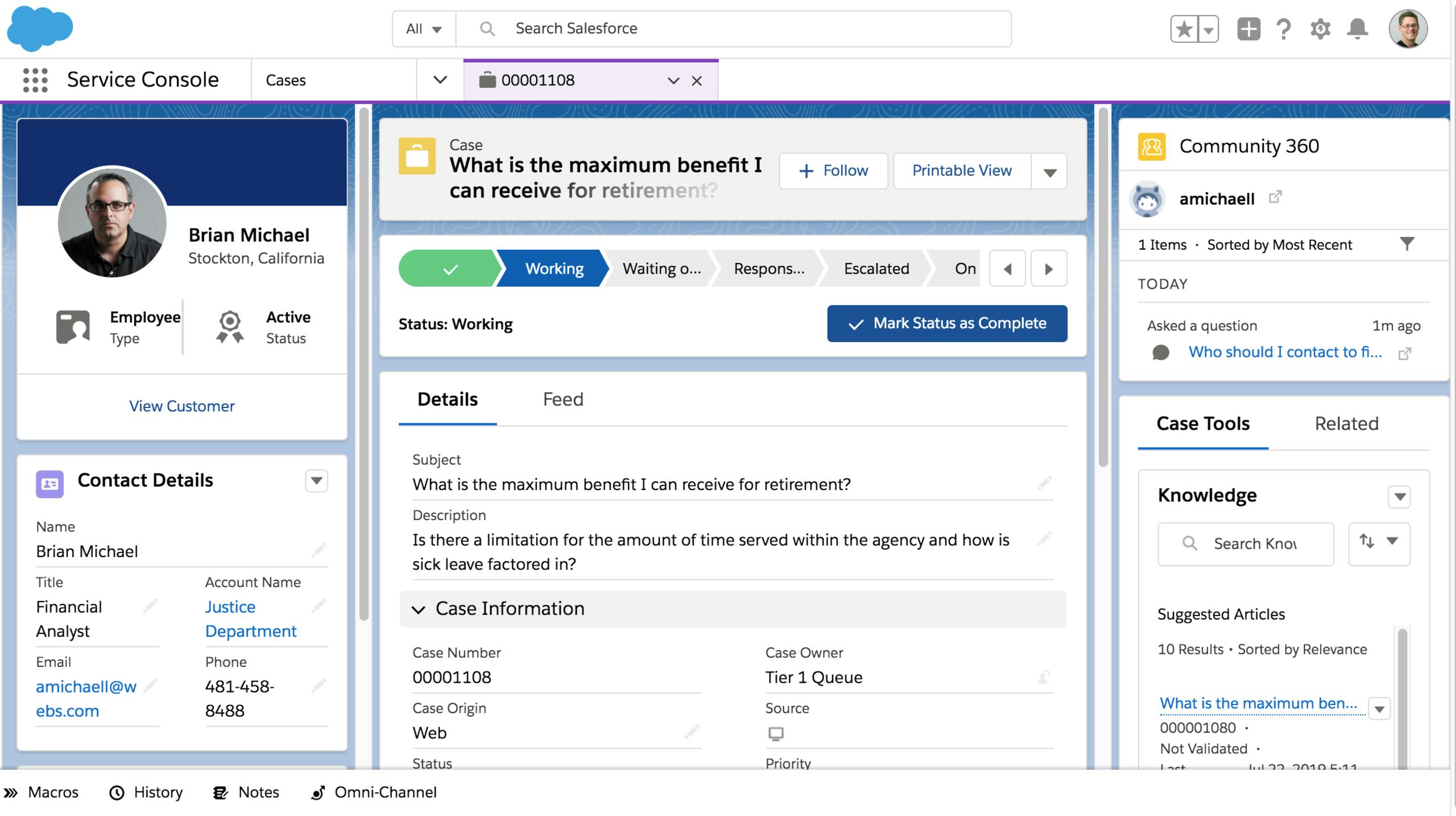Edit the Phone field pencil
The width and height of the screenshot is (1456, 816).
[318, 685]
